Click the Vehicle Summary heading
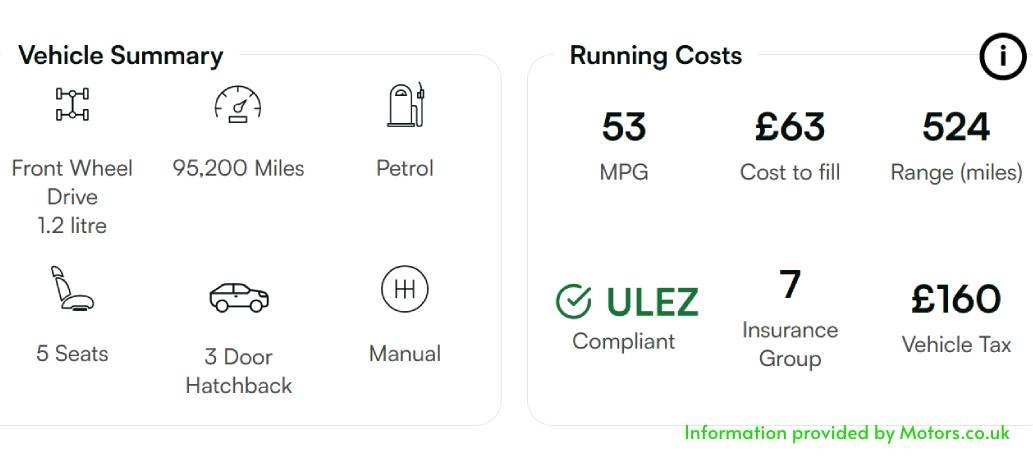This screenshot has width=1033, height=460. click(121, 55)
